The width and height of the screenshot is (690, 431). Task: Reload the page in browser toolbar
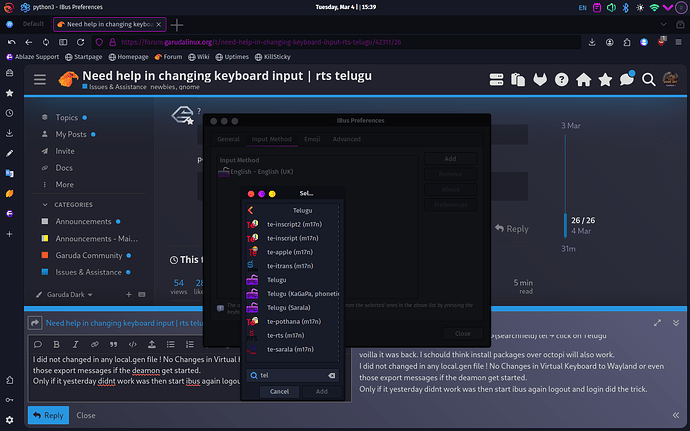coord(81,42)
